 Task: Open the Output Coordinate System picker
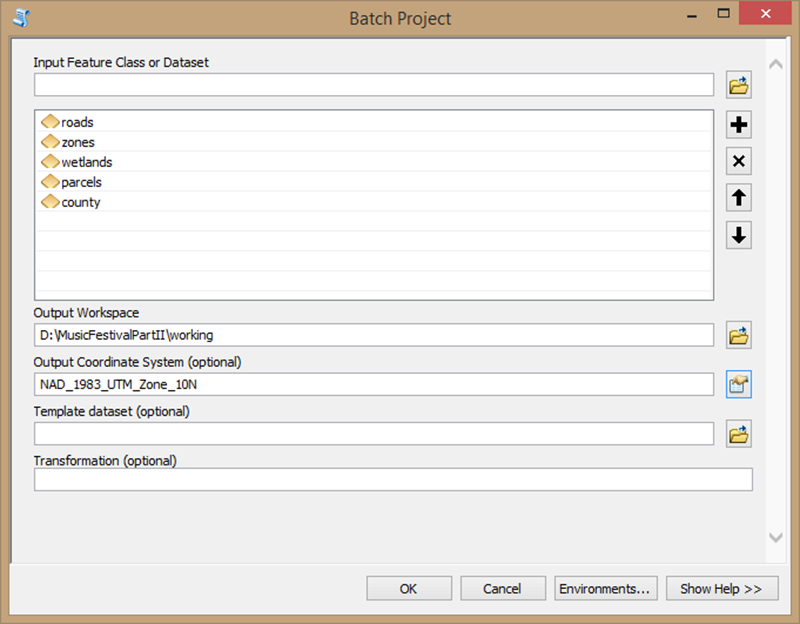[x=738, y=384]
